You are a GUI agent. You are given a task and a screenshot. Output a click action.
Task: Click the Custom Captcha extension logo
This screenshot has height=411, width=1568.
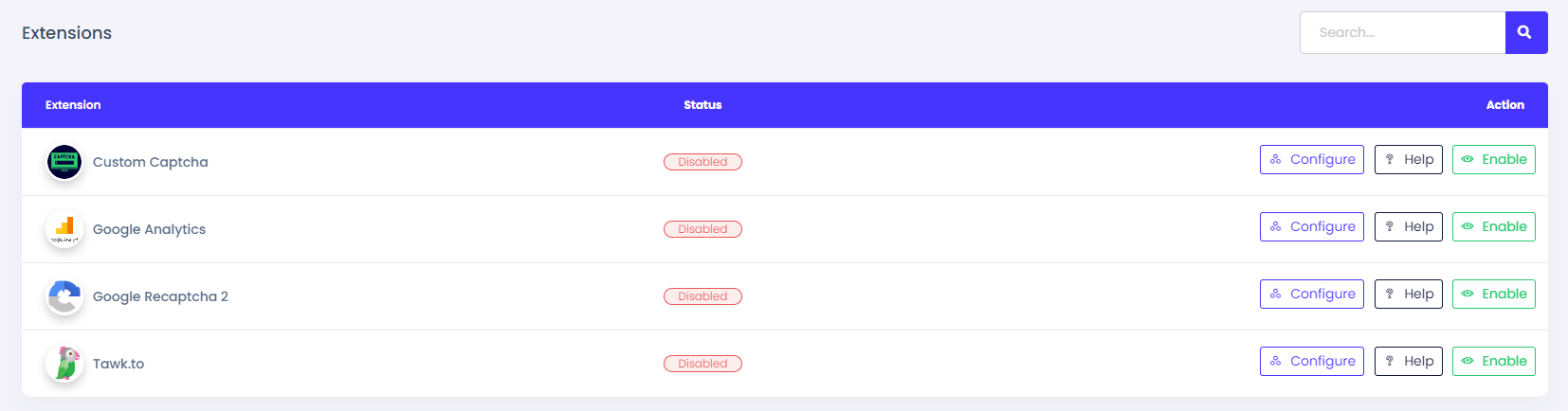pos(64,162)
